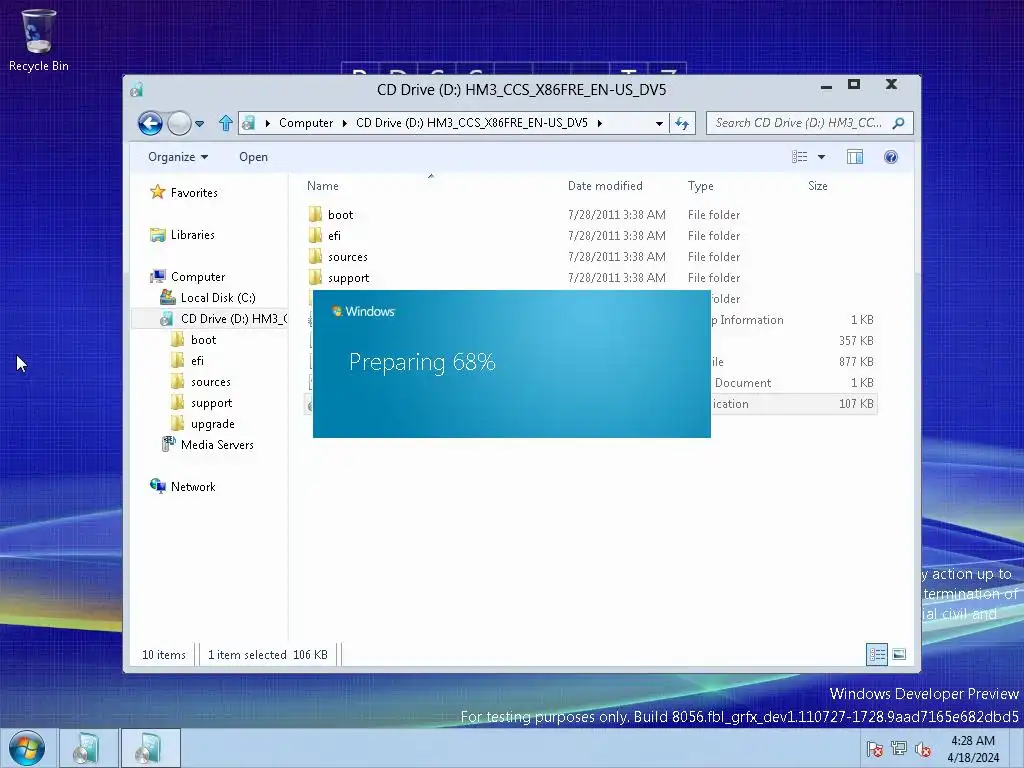This screenshot has width=1024, height=768.
Task: Expand the arrow after Computer breadcrumb
Action: pyautogui.click(x=344, y=123)
